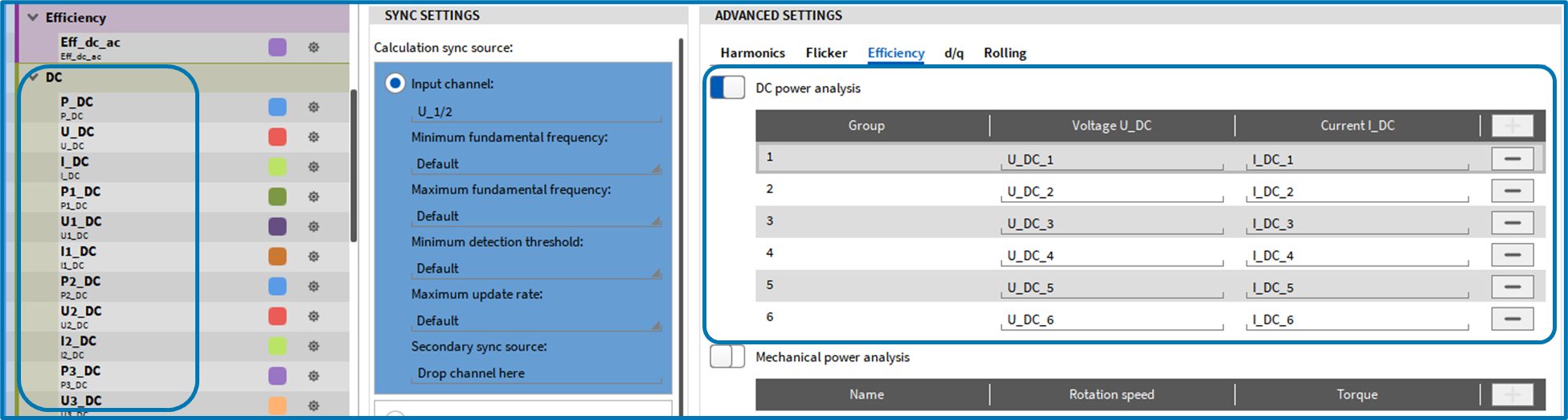
Task: Open U_DC channel settings gear
Action: [313, 137]
